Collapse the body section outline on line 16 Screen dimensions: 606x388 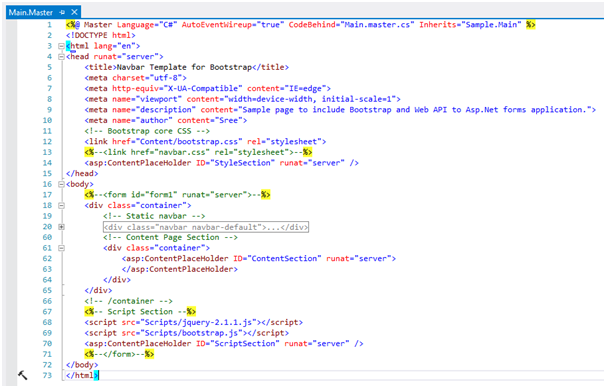pos(61,184)
